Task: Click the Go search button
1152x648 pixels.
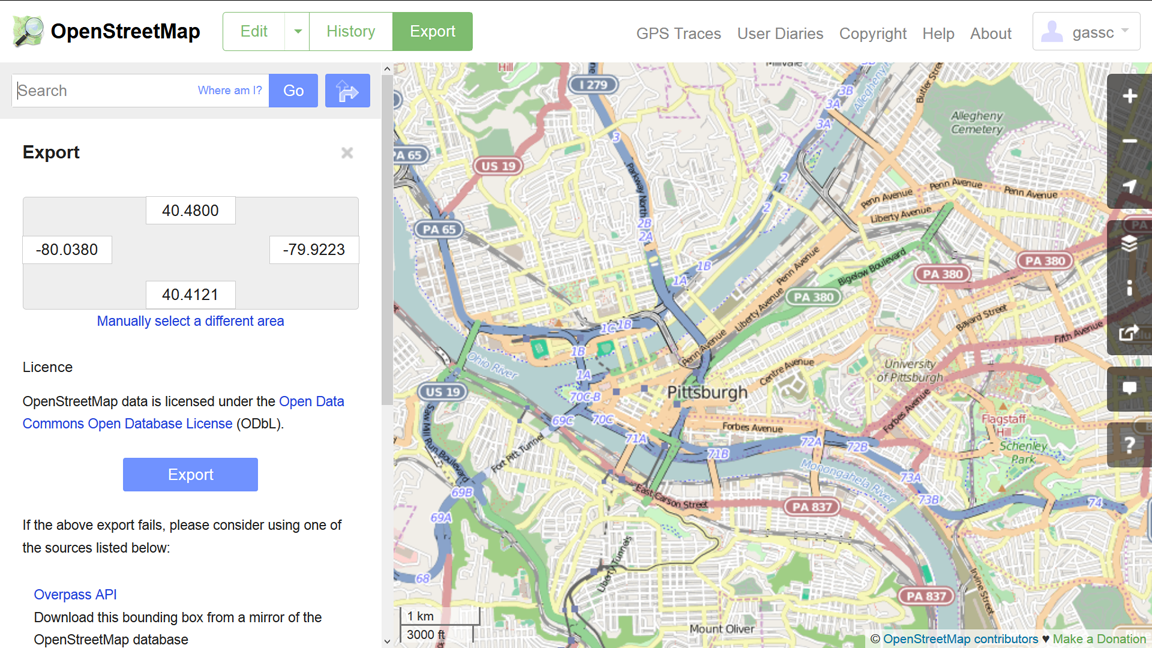Action: (293, 91)
